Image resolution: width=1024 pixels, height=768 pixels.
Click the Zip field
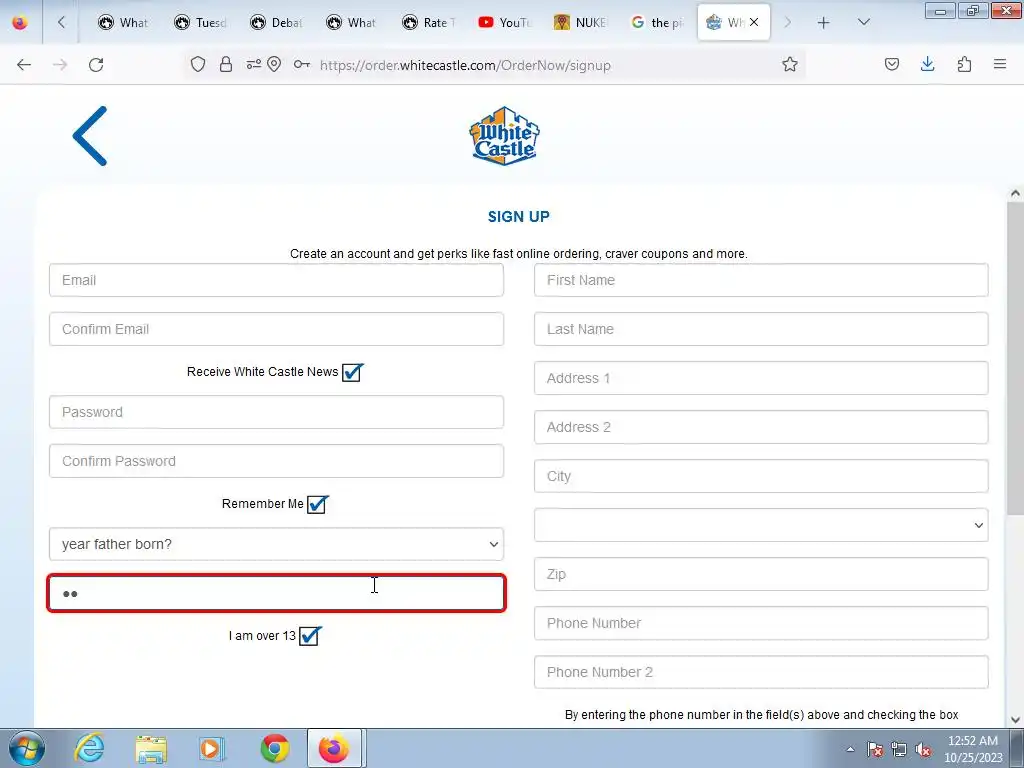[x=761, y=574]
